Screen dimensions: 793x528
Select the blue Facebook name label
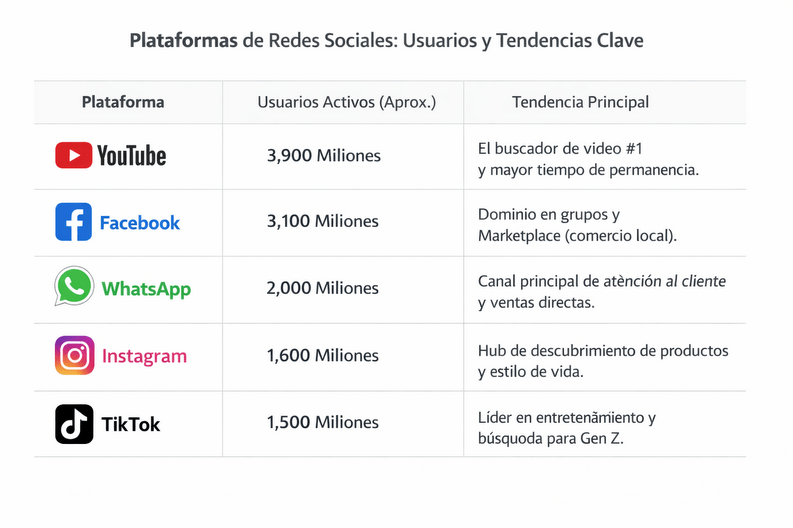click(x=139, y=223)
